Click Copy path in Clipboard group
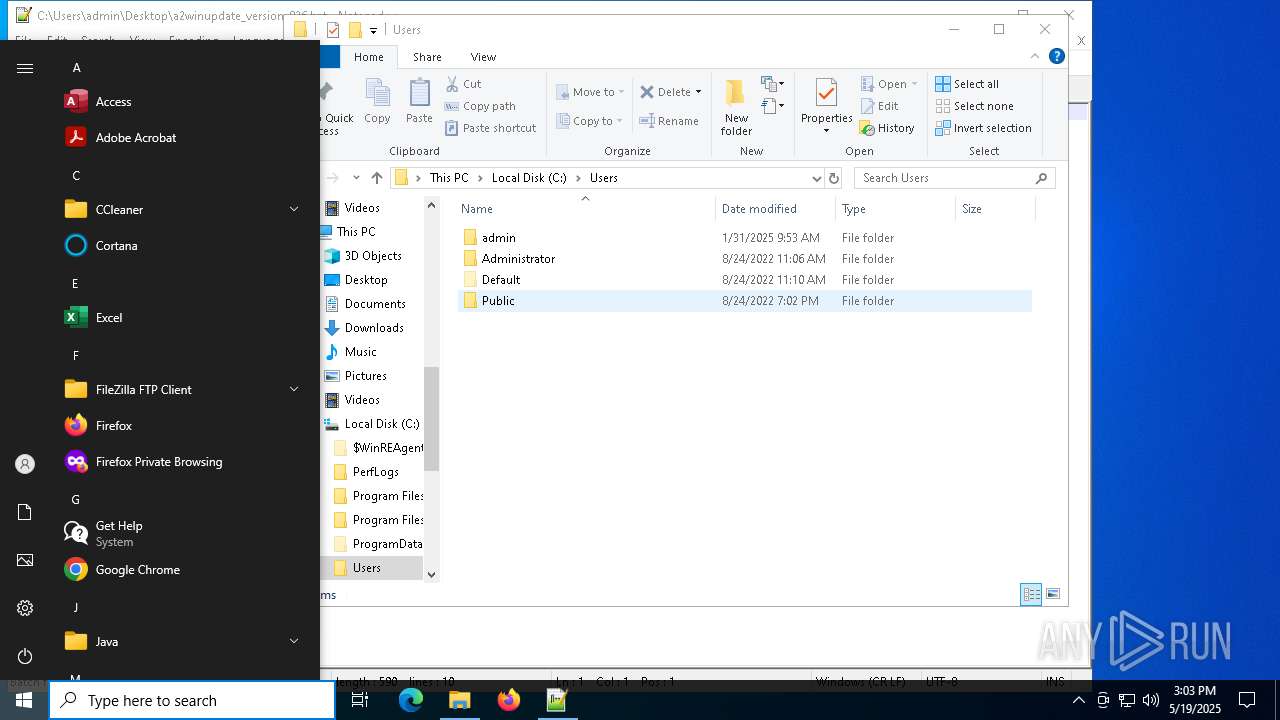1280x720 pixels. (x=480, y=106)
